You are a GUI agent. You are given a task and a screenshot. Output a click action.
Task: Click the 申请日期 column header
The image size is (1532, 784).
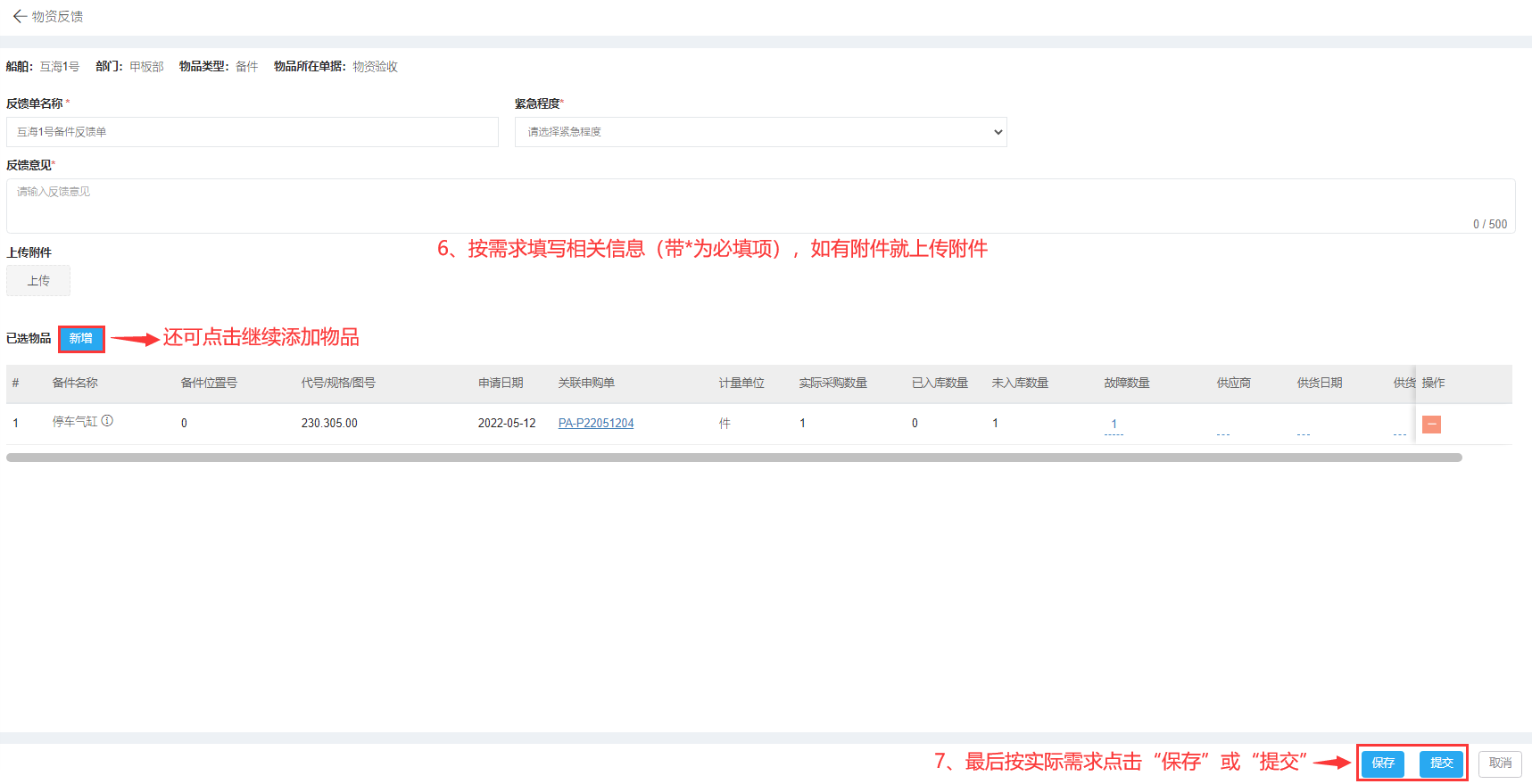501,384
